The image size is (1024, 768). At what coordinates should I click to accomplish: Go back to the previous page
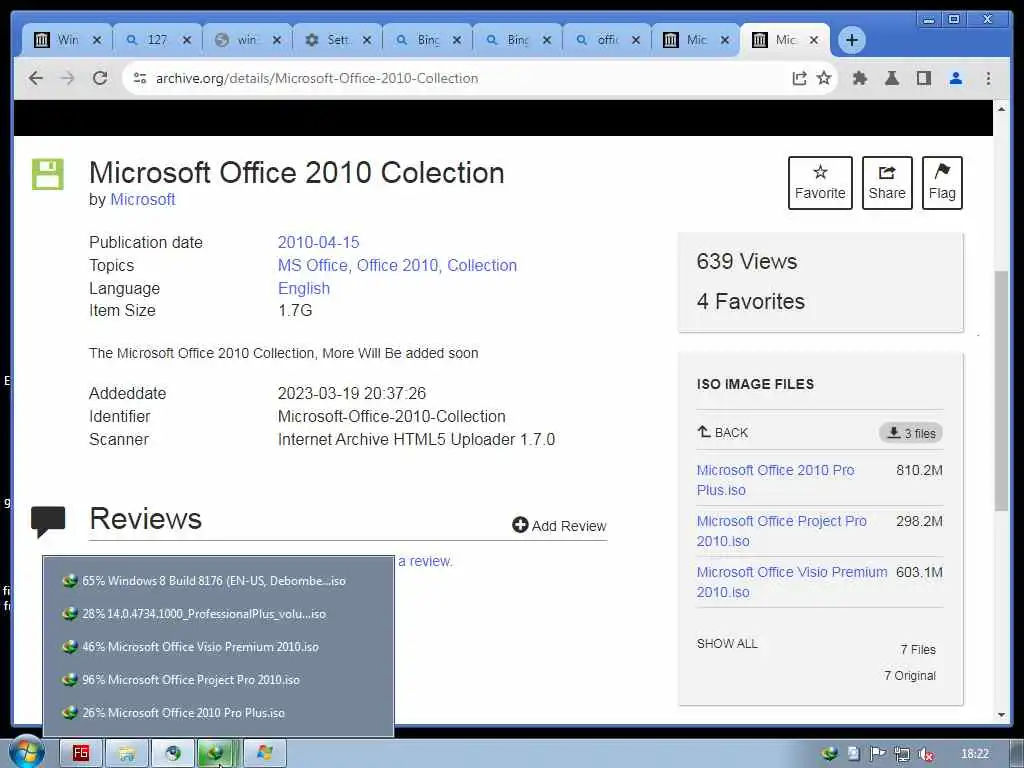36,78
